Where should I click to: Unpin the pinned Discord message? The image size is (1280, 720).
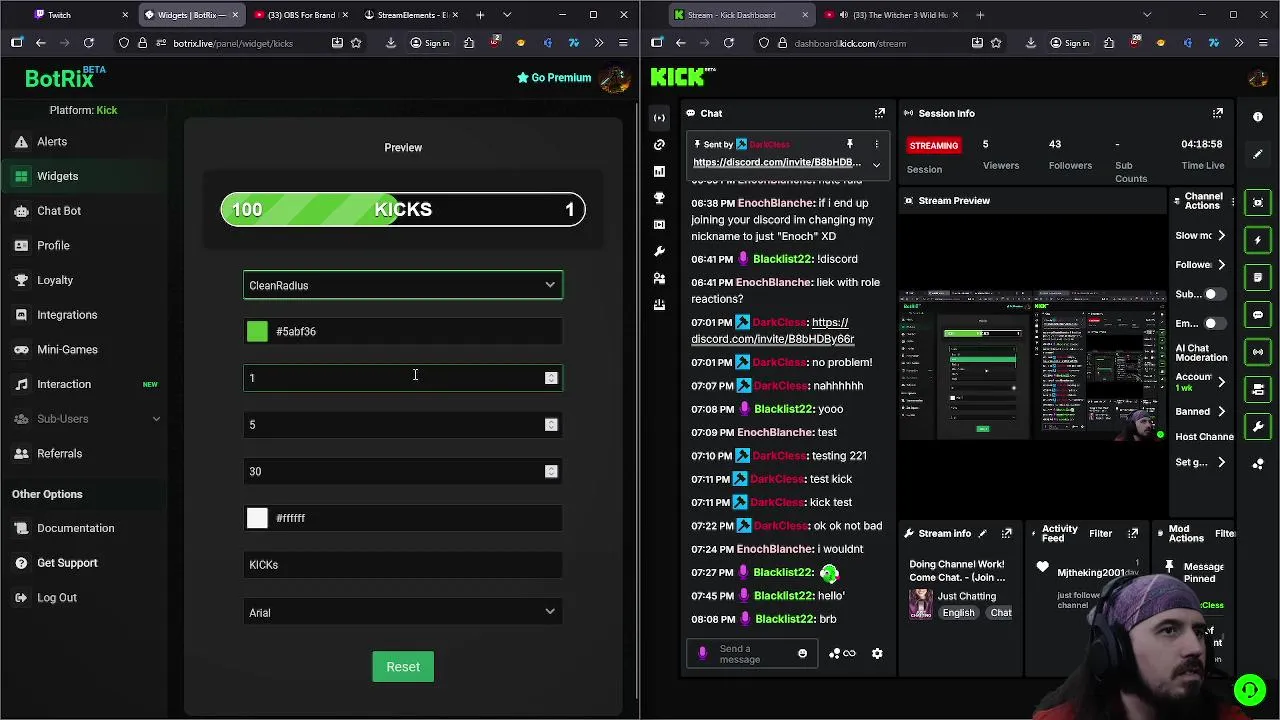click(x=849, y=144)
